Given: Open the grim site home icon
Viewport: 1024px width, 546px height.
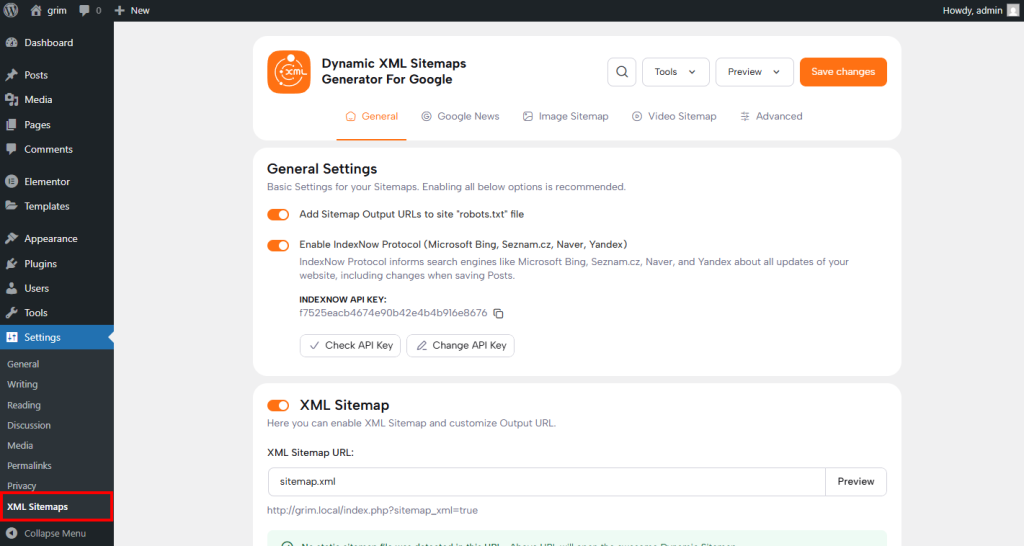Looking at the screenshot, I should 36,10.
